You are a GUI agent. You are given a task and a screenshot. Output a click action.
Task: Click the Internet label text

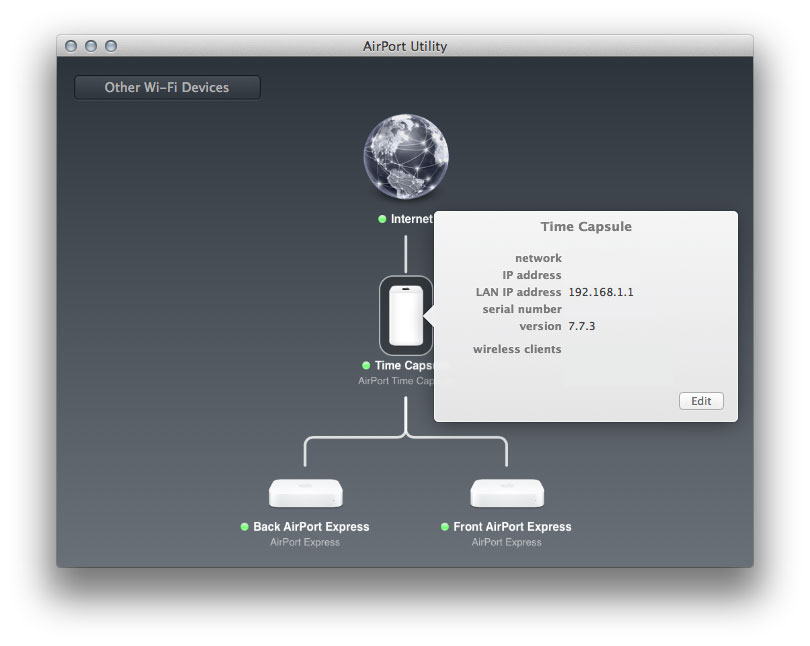[411, 219]
